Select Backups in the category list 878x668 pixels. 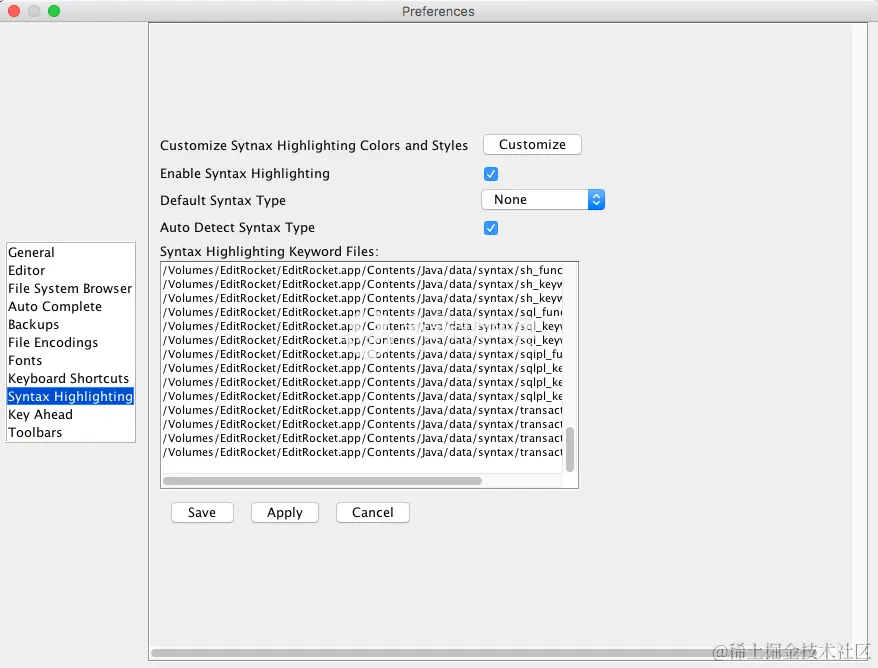(70, 324)
